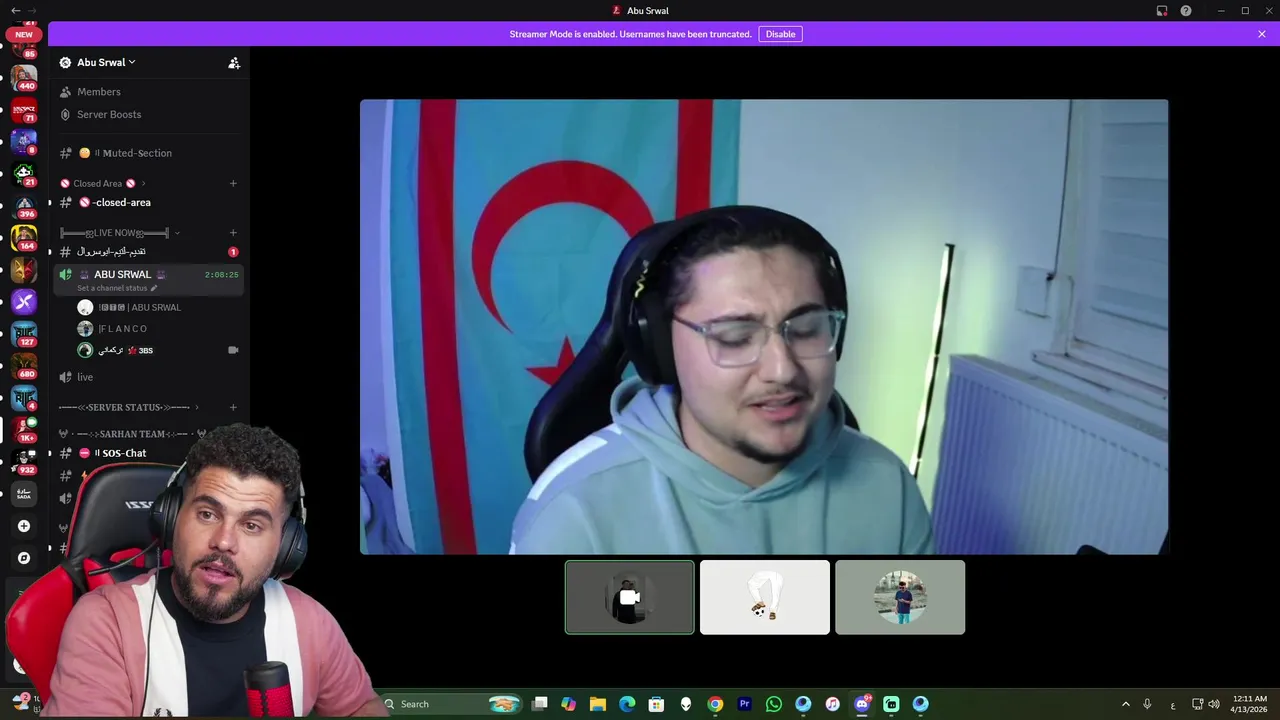Screen dimensions: 1280x720
Task: Open File Explorer from taskbar
Action: [598, 704]
